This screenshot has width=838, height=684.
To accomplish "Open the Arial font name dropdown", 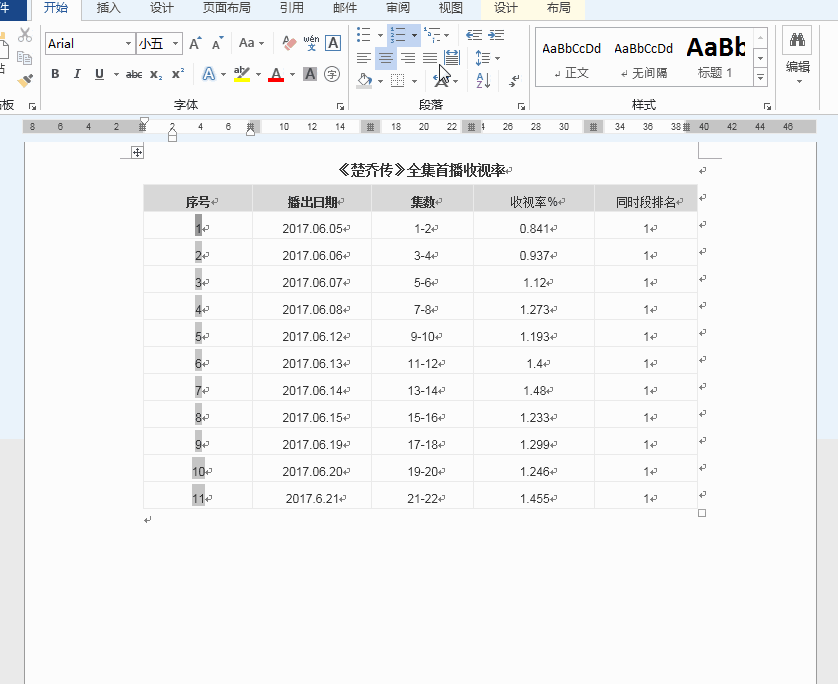I will (128, 44).
